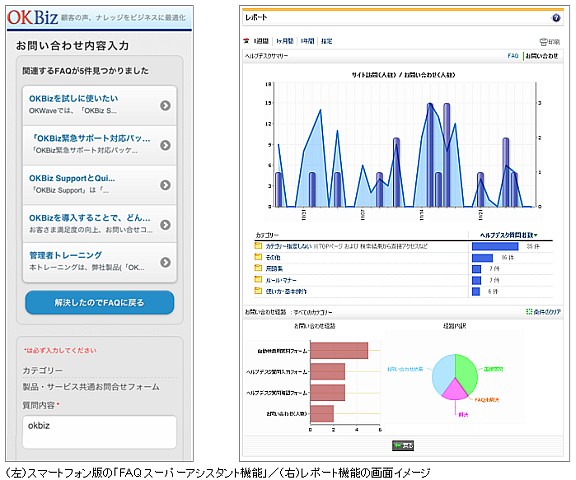Click the folder icon beside 'ルール・マナー'

click(258, 279)
